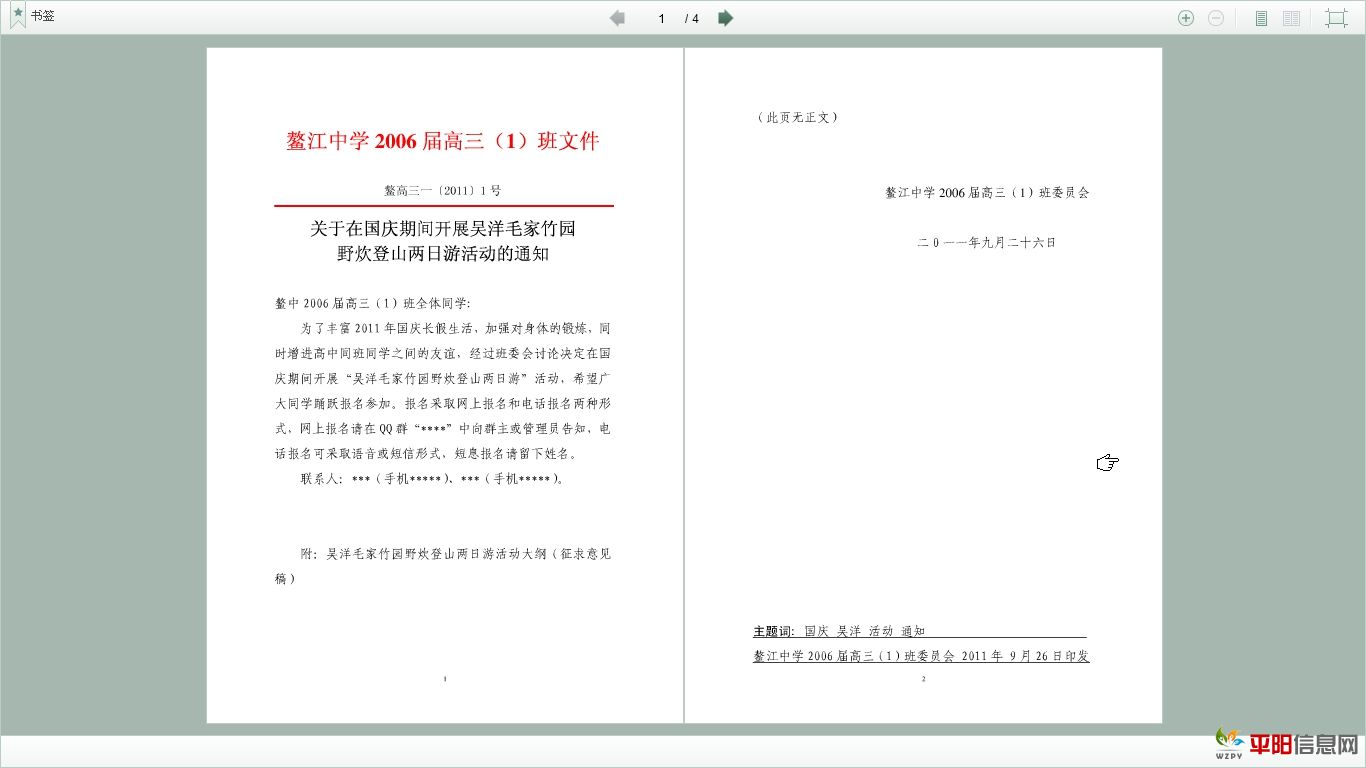Screen dimensions: 1366x768
Task: Click the total page count /4
Action: click(x=692, y=18)
